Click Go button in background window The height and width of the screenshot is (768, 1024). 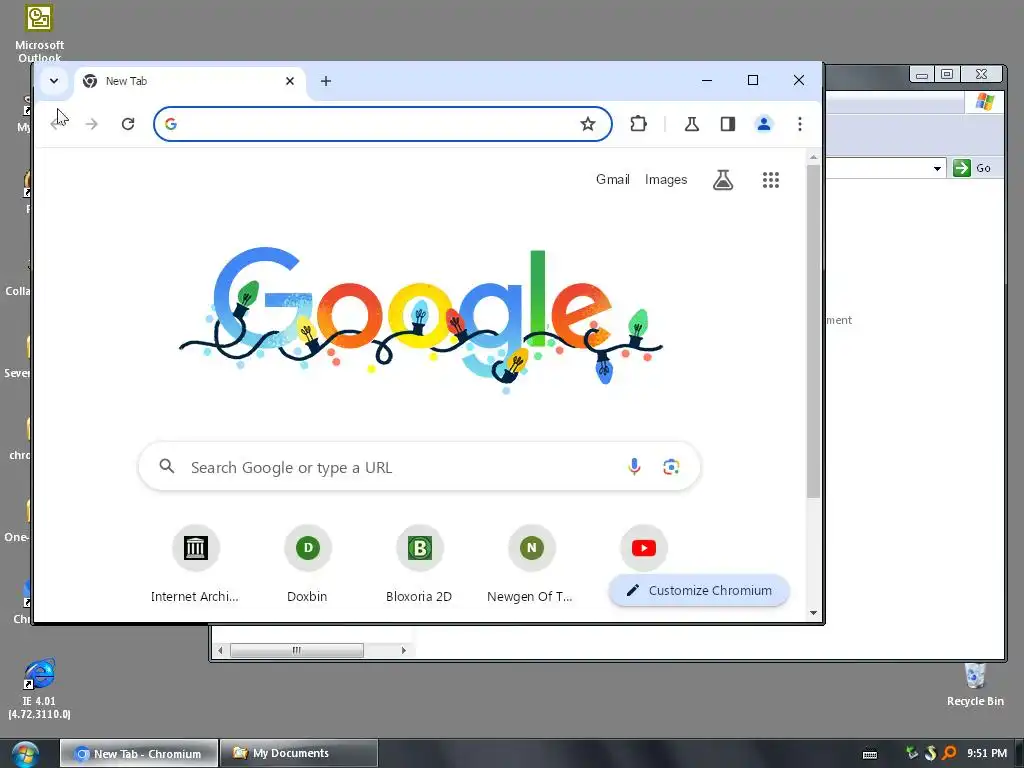point(973,168)
